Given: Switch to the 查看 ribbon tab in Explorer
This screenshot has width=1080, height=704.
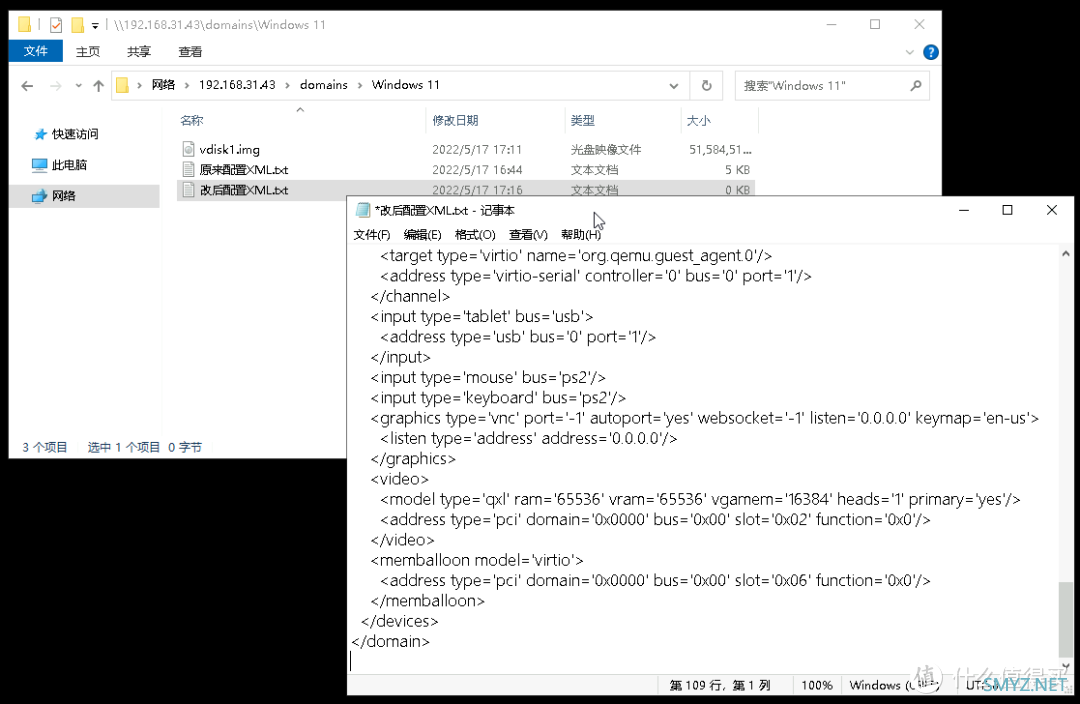Looking at the screenshot, I should [190, 52].
